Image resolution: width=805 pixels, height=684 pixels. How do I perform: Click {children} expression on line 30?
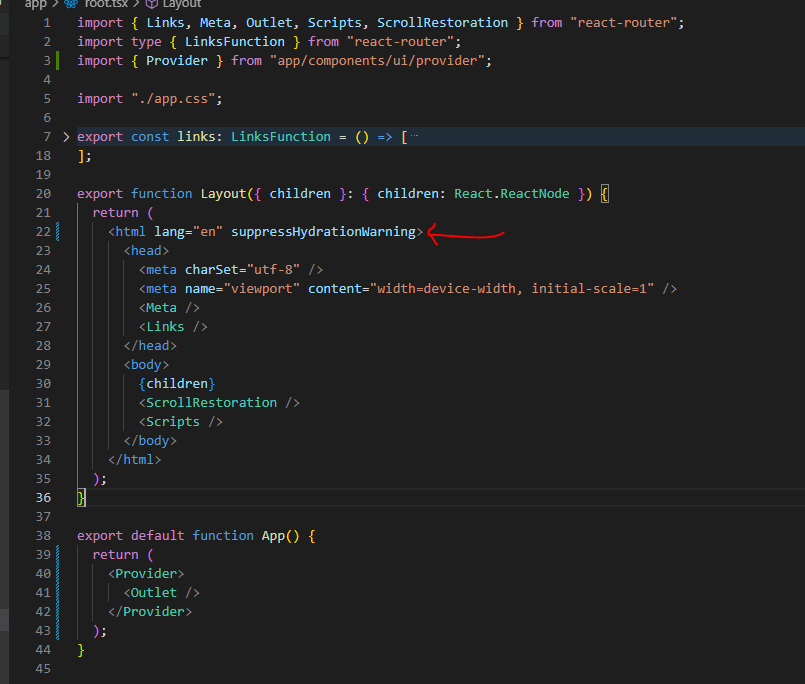point(177,384)
